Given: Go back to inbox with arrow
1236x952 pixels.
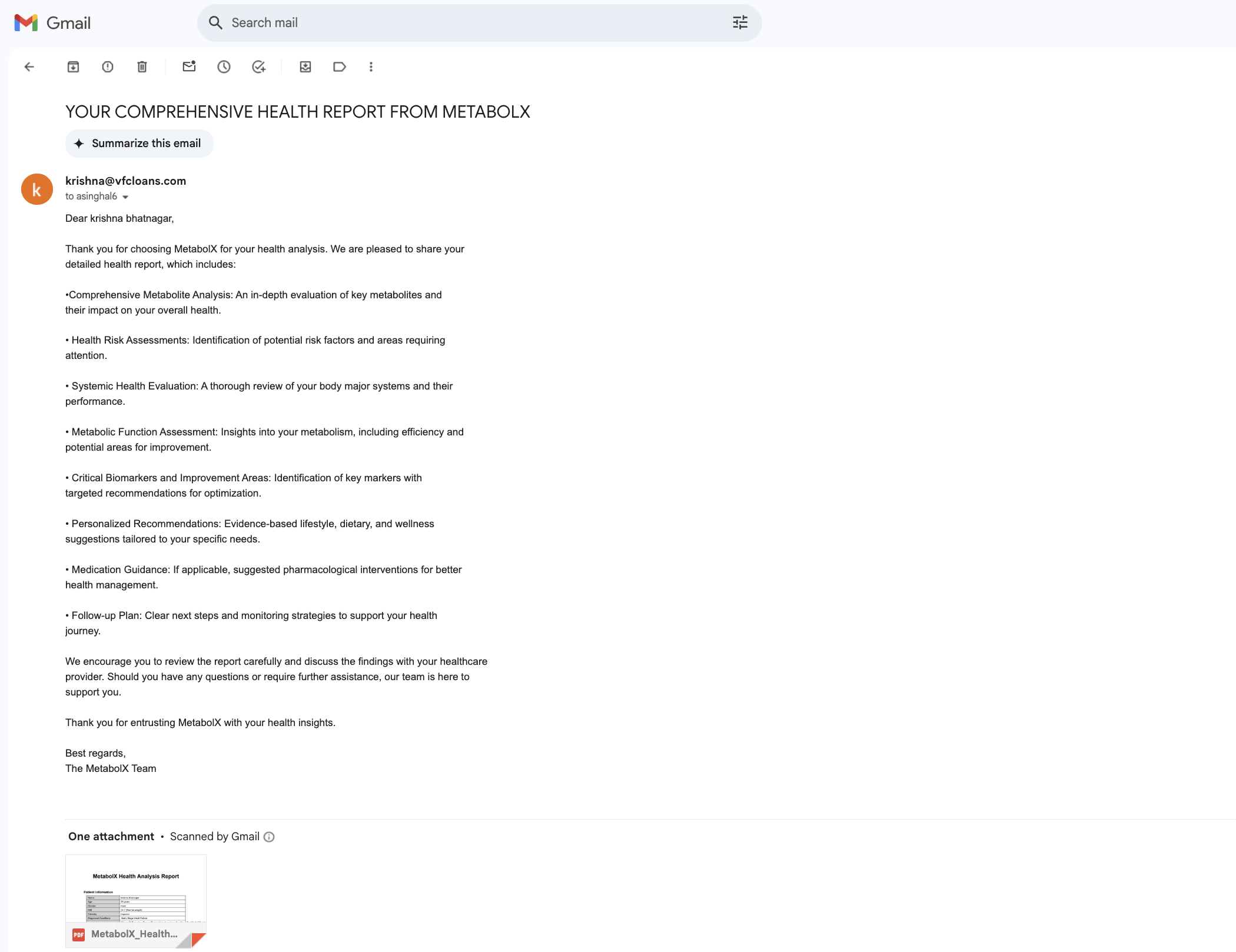Looking at the screenshot, I should click(29, 67).
